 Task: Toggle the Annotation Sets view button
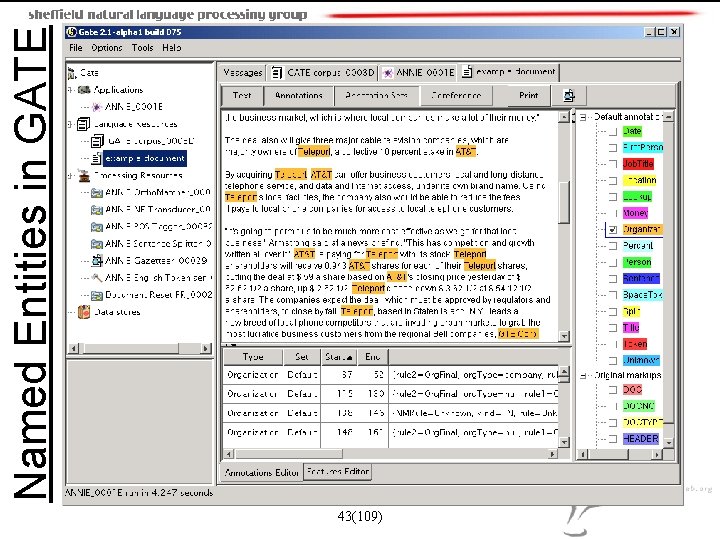click(377, 96)
